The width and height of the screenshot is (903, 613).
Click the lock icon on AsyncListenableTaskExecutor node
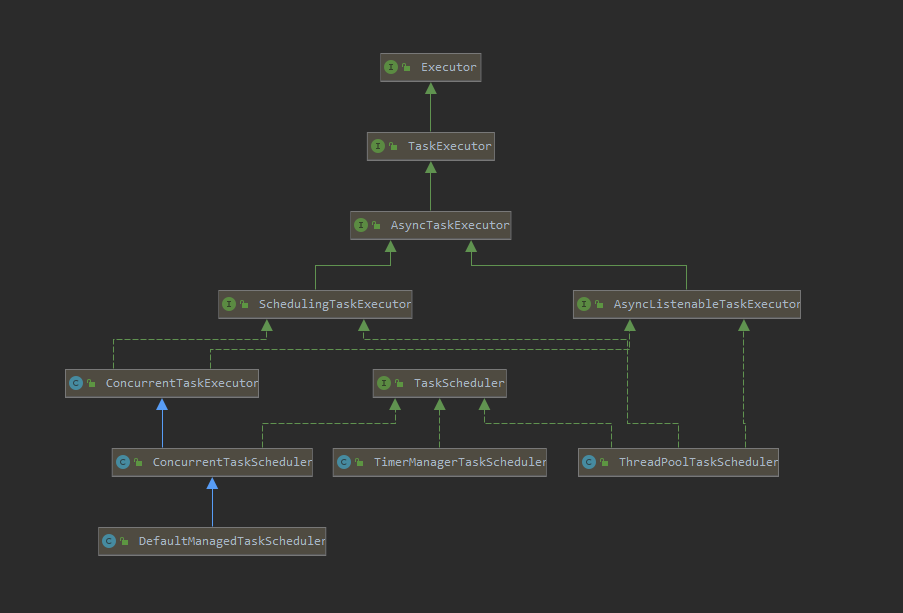599,304
